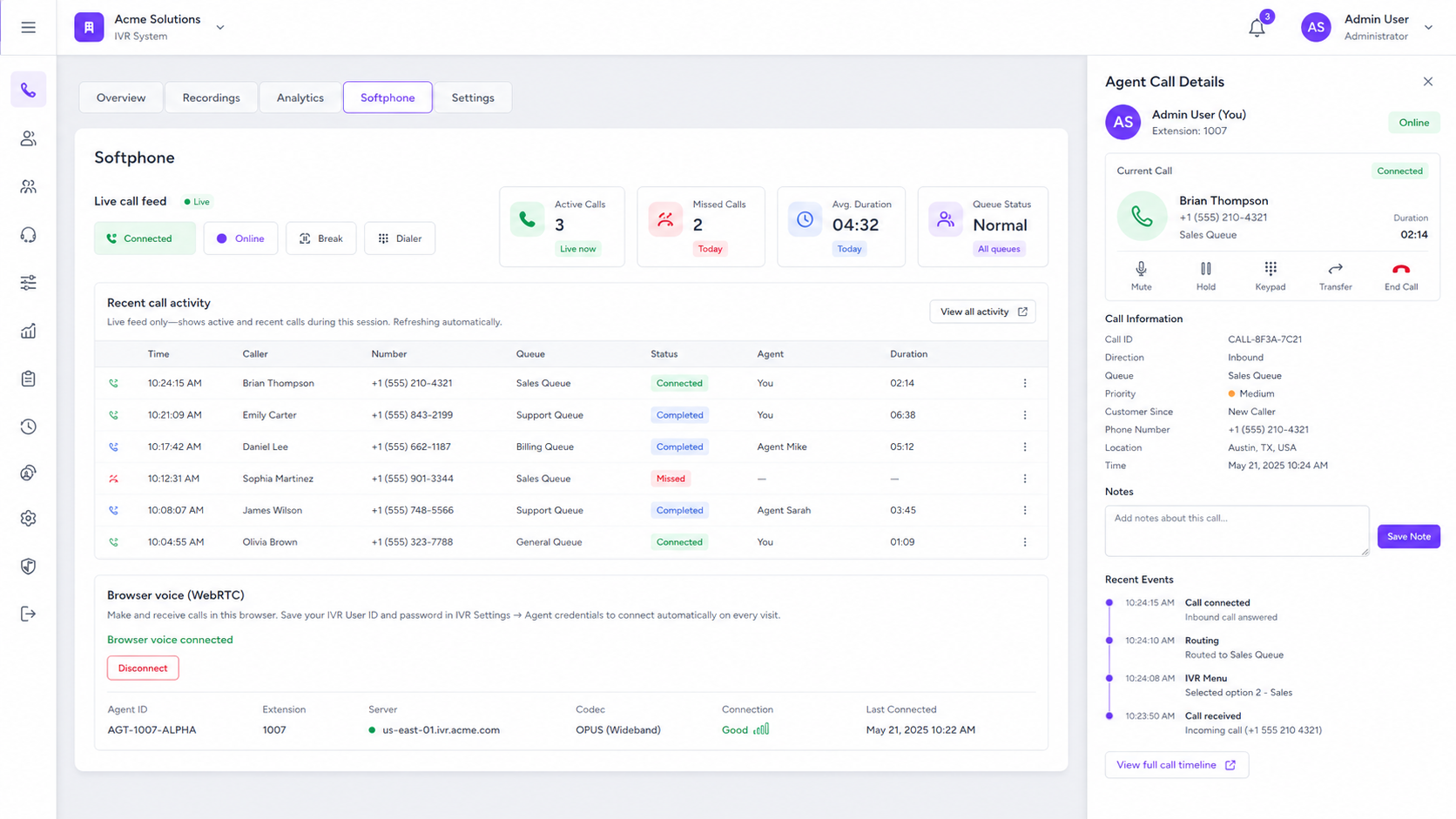Open the single-user contacts sidebar icon

tap(29, 138)
